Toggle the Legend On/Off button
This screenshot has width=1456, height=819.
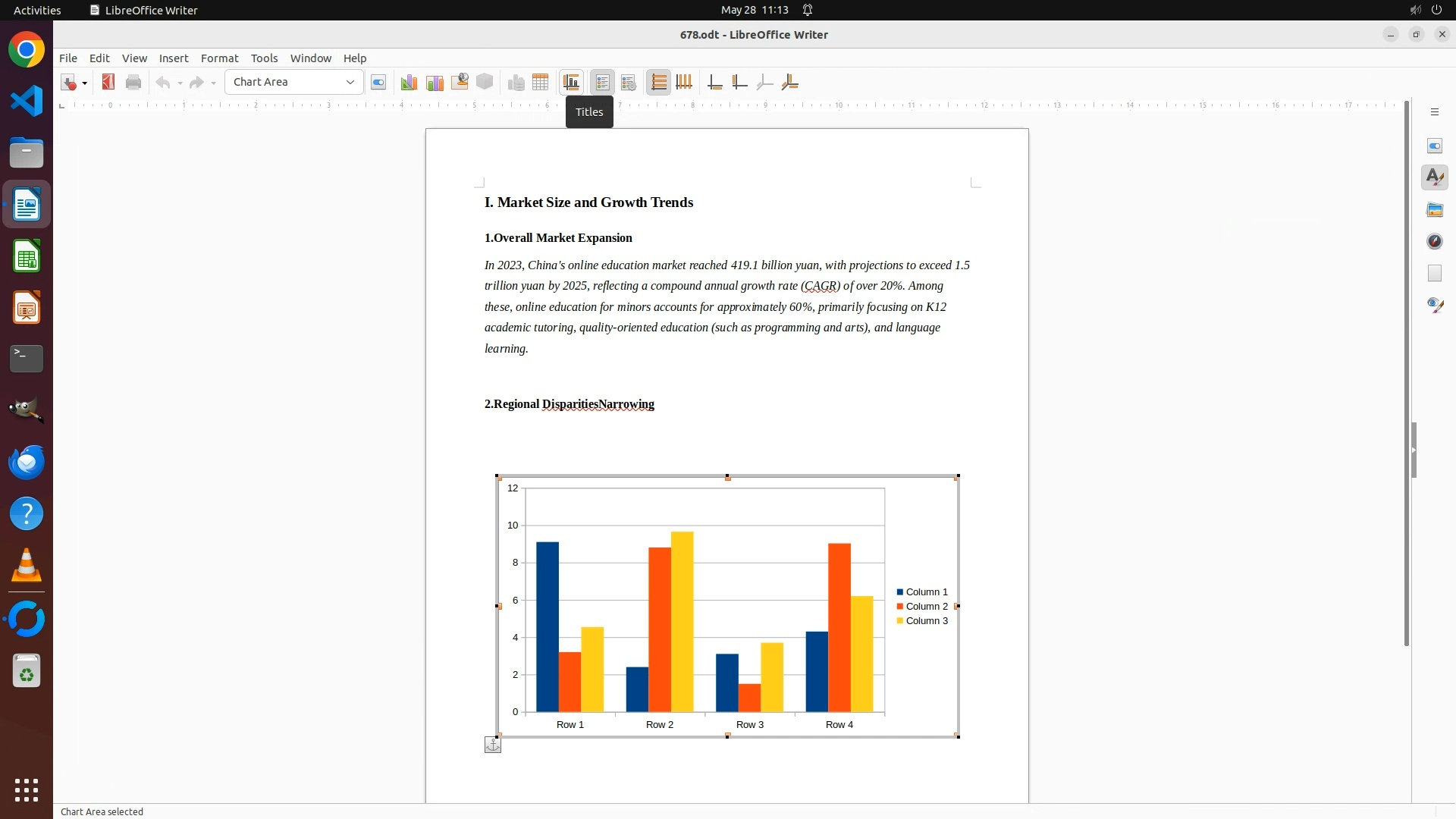(603, 82)
